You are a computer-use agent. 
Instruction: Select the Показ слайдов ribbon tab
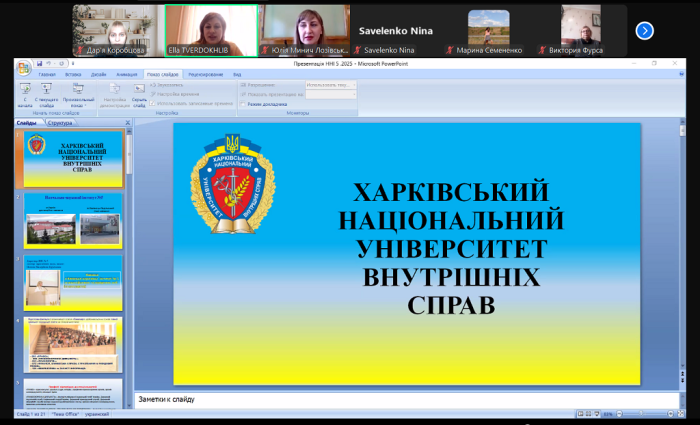pyautogui.click(x=162, y=75)
